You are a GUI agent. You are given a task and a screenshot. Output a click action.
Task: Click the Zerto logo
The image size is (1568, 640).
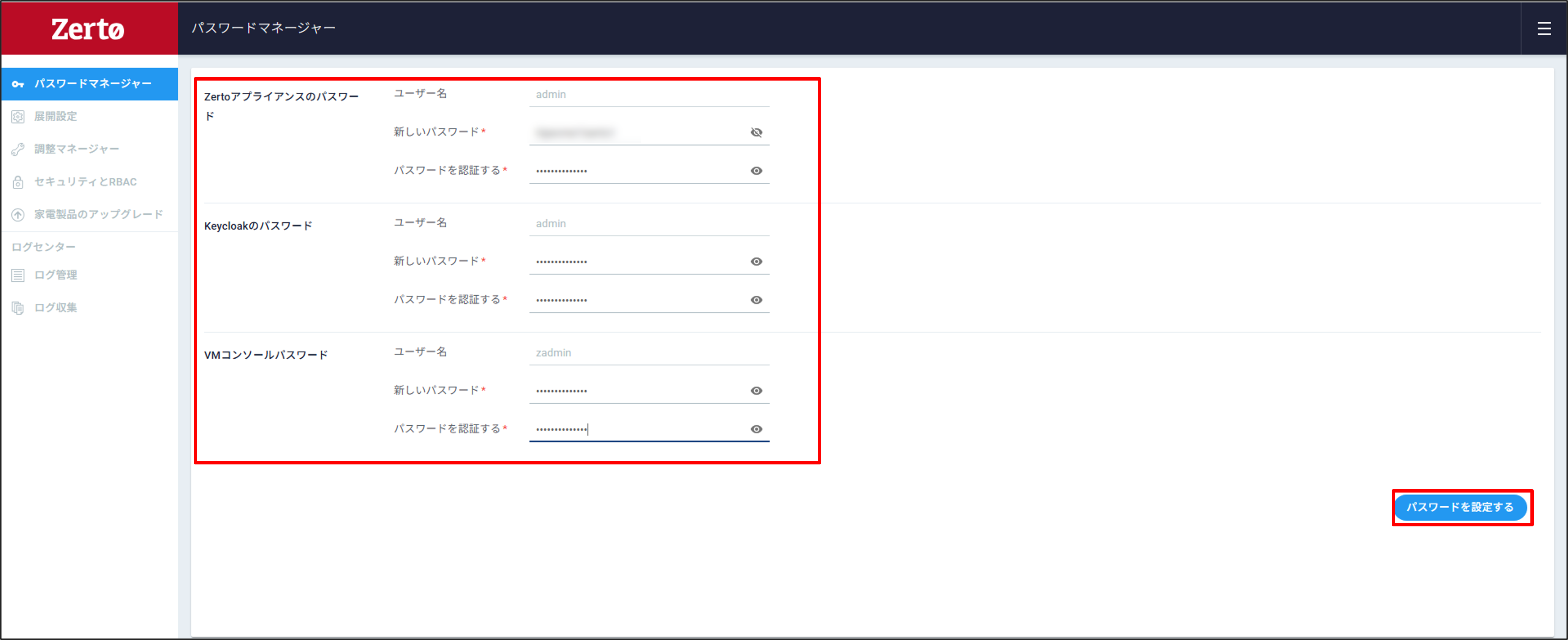88,29
